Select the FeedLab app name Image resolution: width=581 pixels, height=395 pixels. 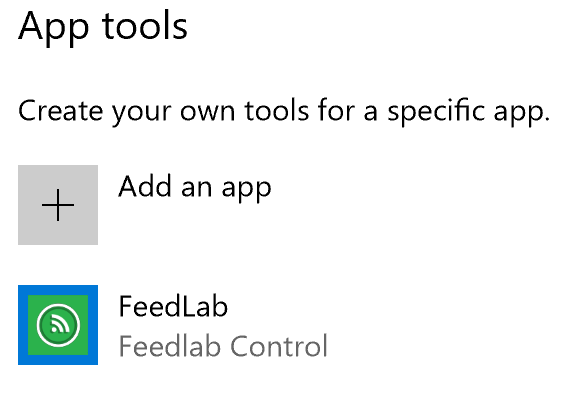point(173,307)
